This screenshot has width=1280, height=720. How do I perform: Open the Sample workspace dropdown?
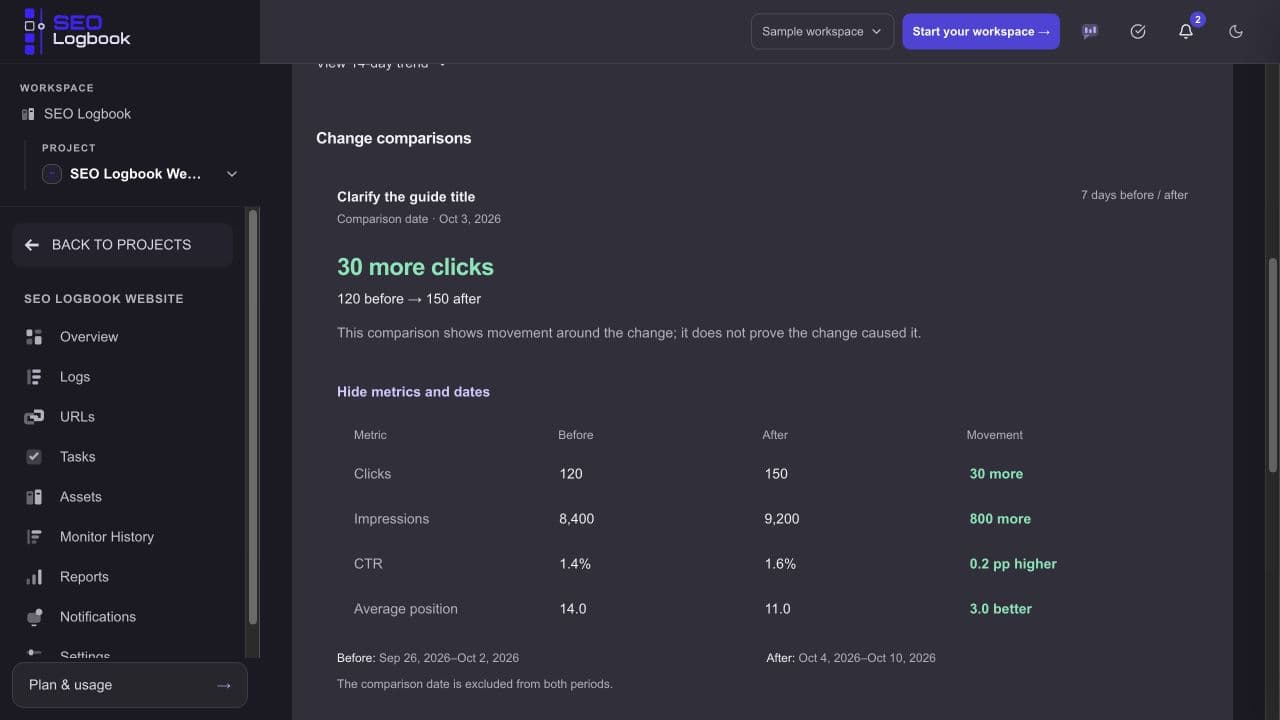point(822,31)
